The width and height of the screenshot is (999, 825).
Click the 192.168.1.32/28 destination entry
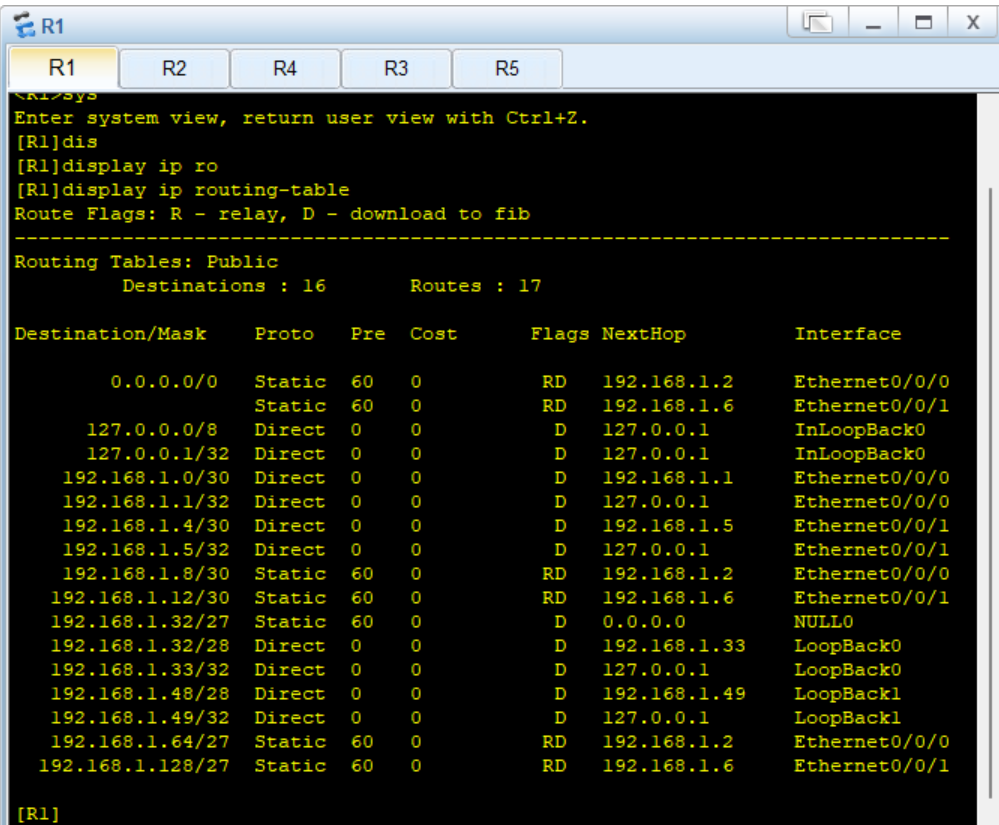140,645
